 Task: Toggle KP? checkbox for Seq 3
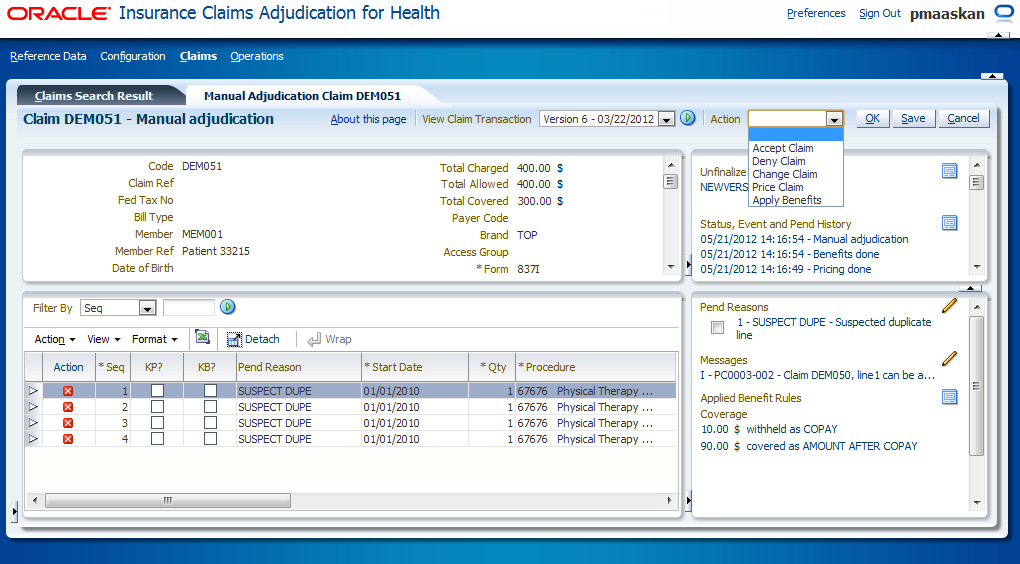157,423
